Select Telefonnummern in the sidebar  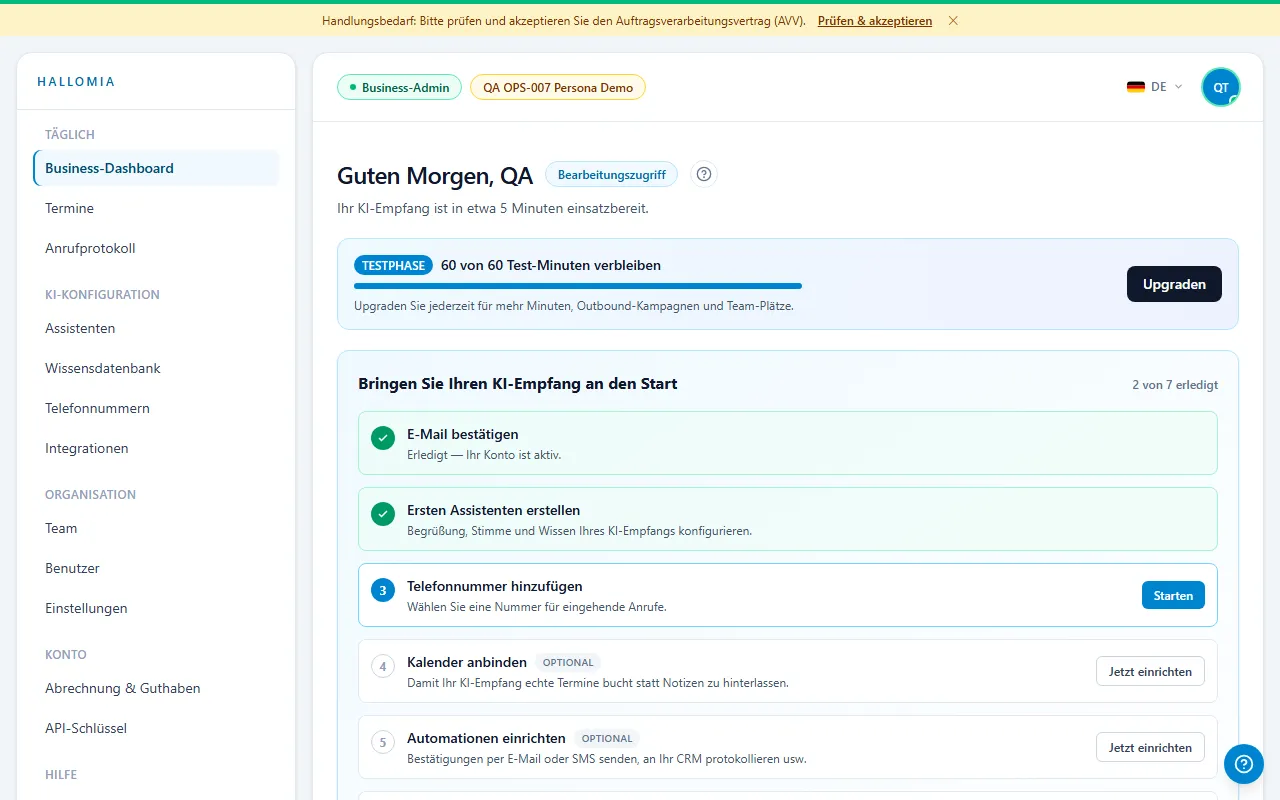click(x=156, y=408)
